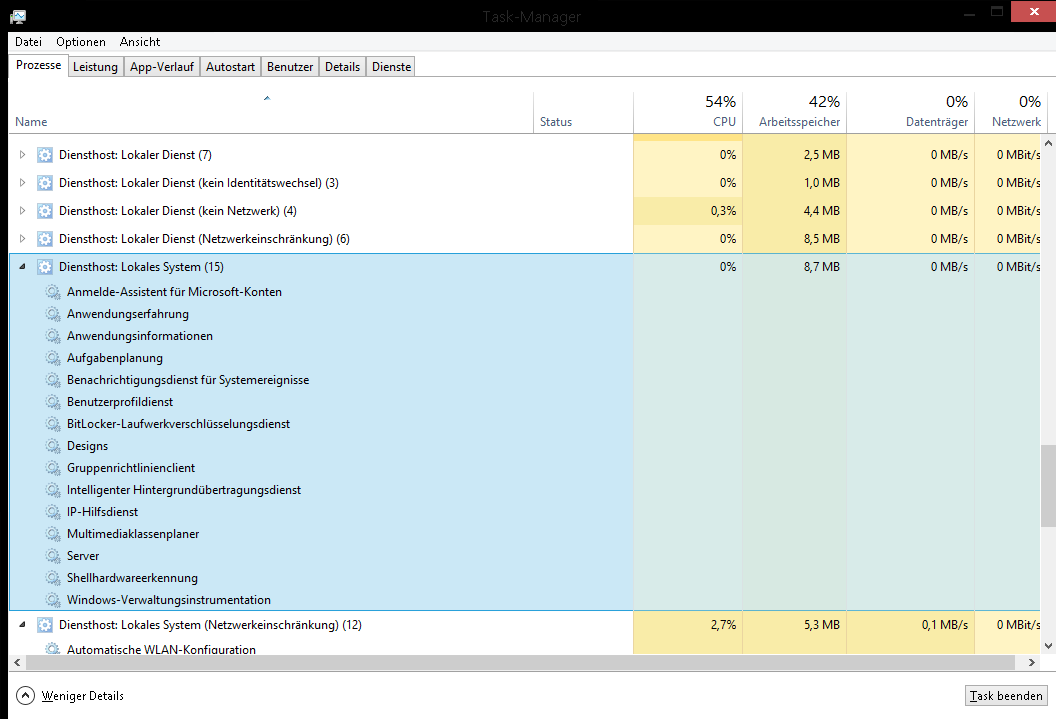Screen dimensions: 1056x719
Task: Click the vertical scrollbar down arrow
Action: pos(1048,646)
